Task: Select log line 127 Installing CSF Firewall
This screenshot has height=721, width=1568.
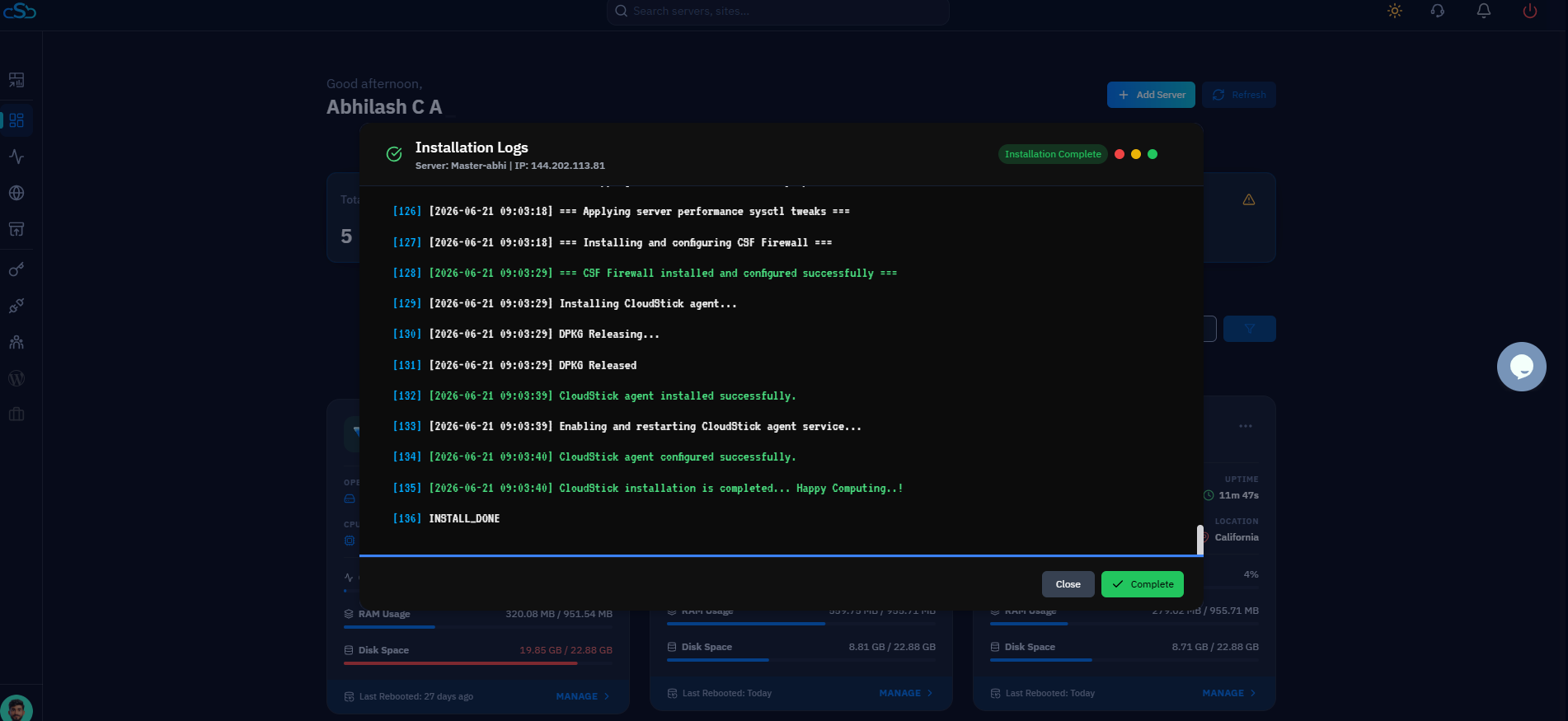Action: tap(613, 243)
